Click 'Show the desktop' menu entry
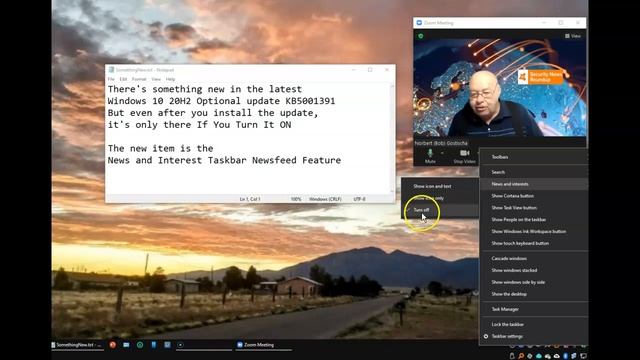Viewport: 640px width, 360px height. (534, 294)
